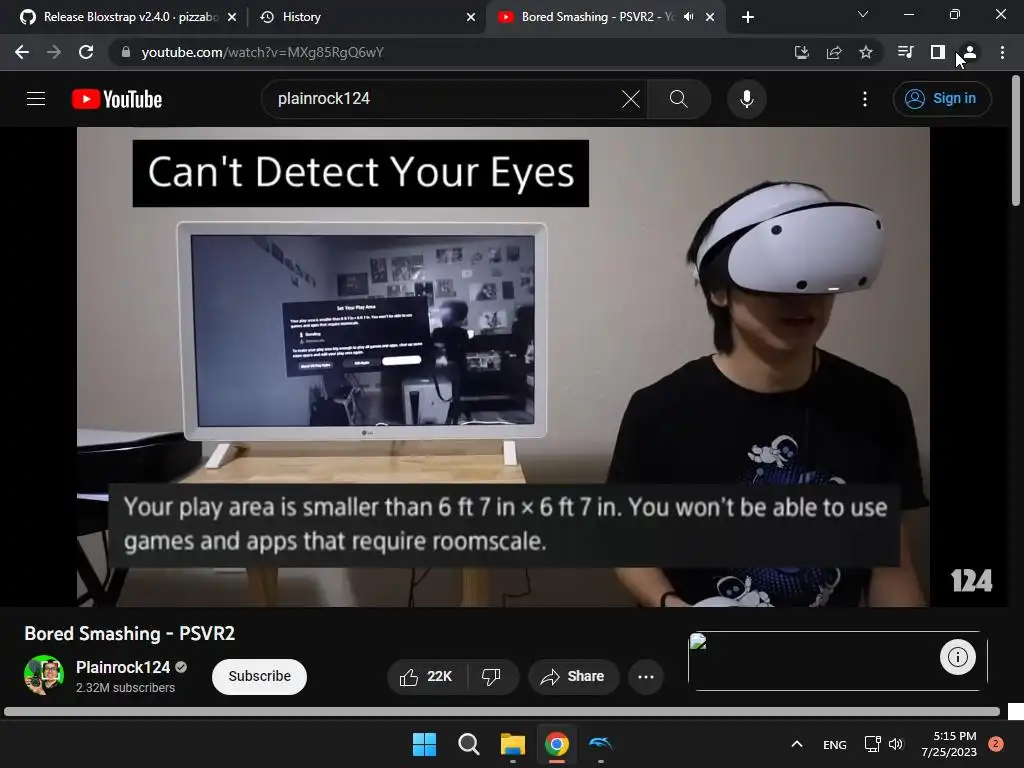Image resolution: width=1024 pixels, height=768 pixels.
Task: Click the 2.32M subscribers text
Action: (x=125, y=688)
